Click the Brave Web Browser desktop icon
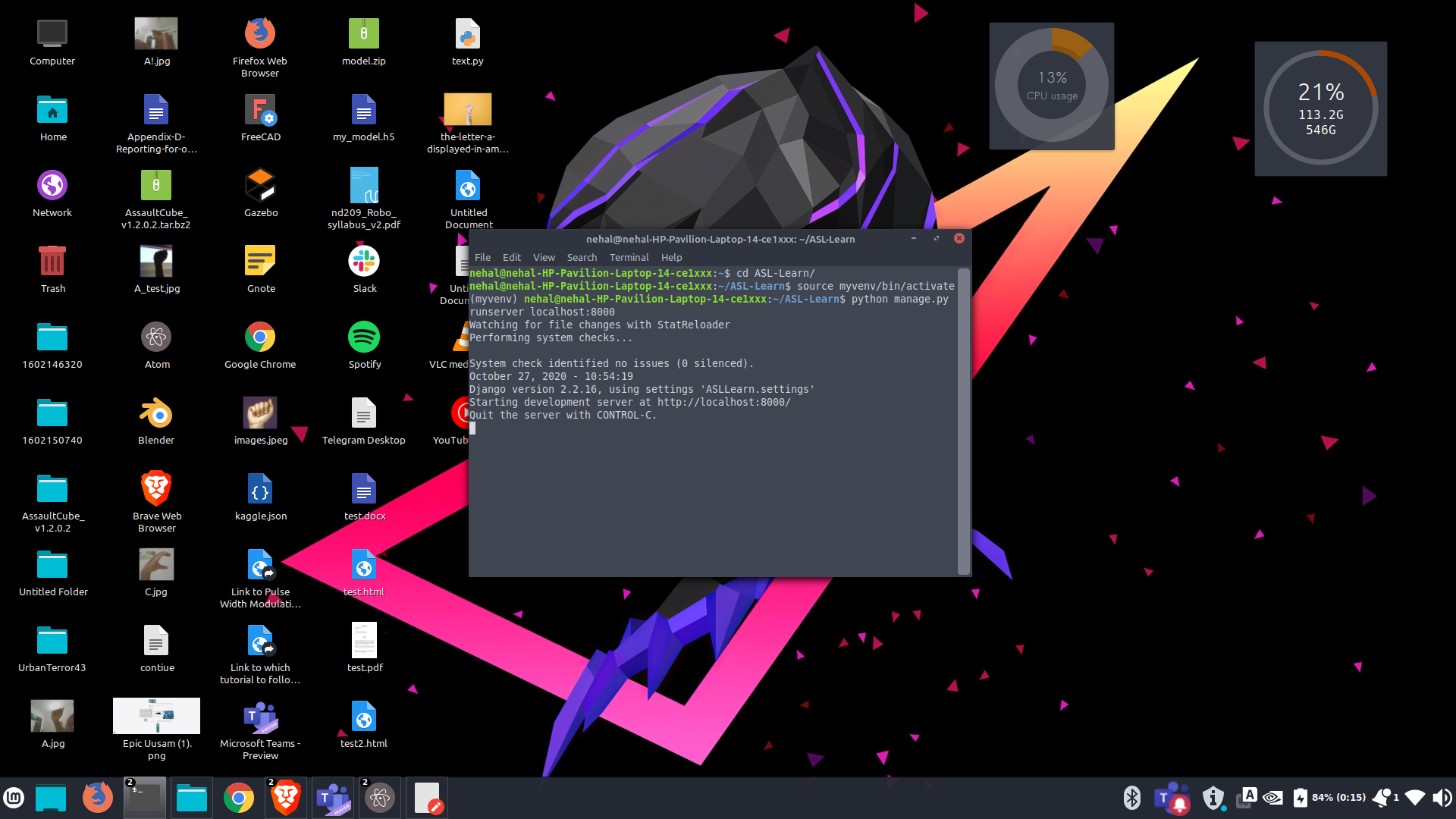The height and width of the screenshot is (819, 1456). 156,490
